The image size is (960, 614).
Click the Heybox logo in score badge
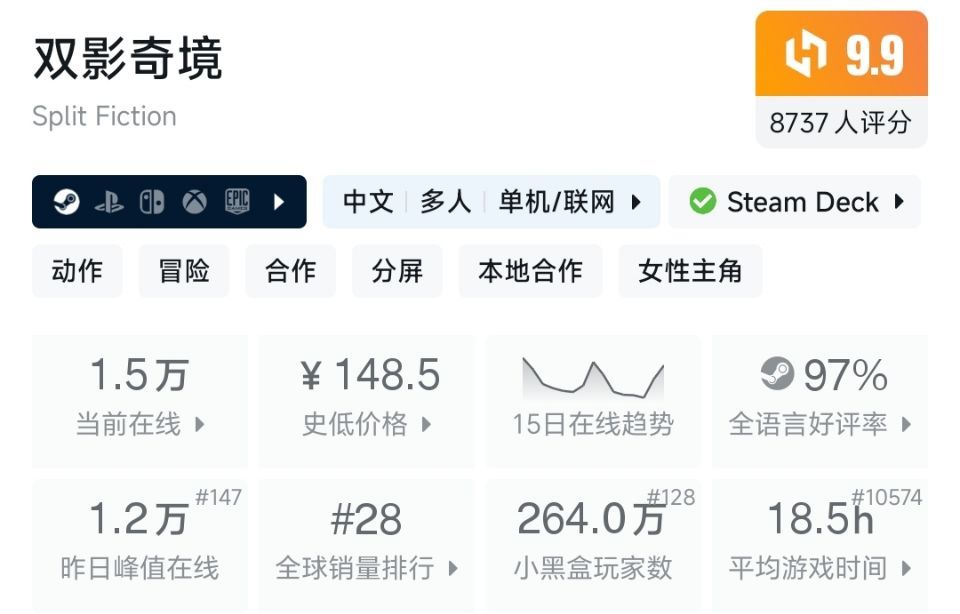(806, 54)
